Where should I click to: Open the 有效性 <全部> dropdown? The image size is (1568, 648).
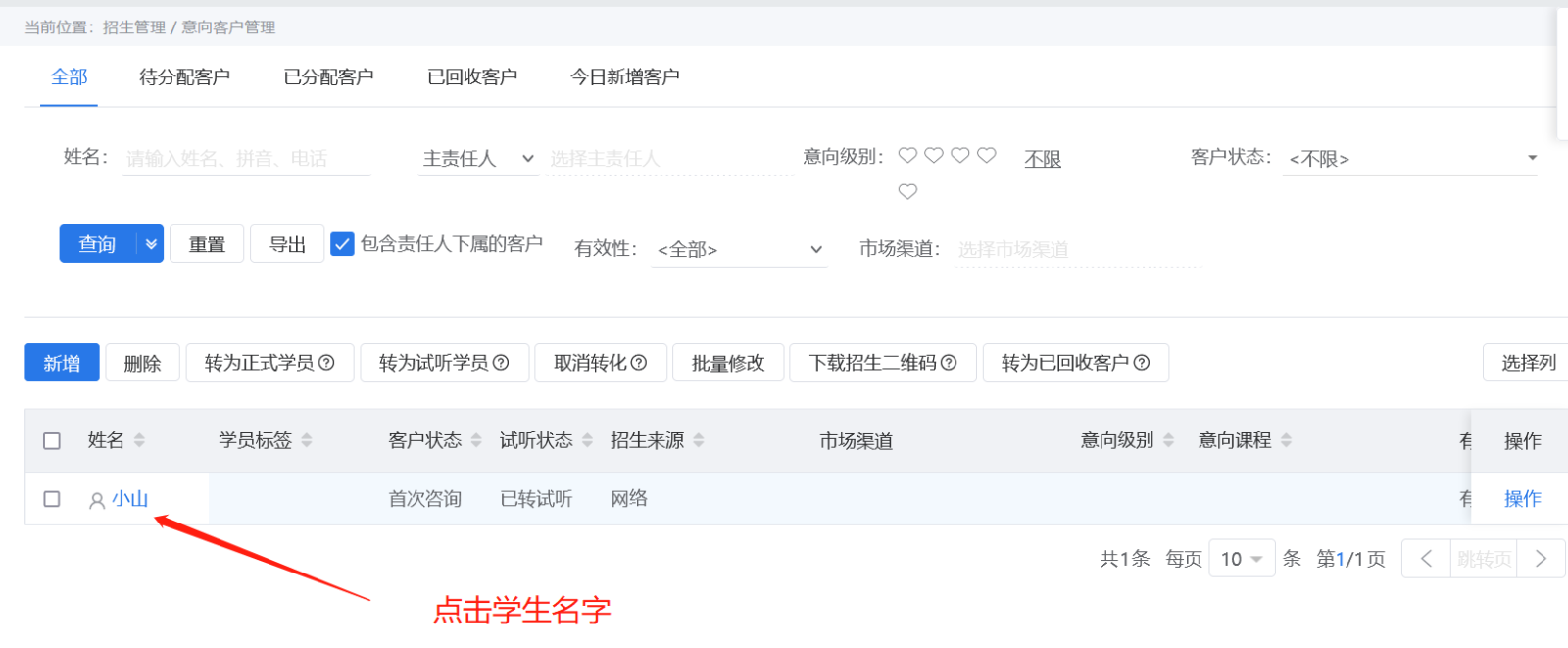[x=740, y=249]
